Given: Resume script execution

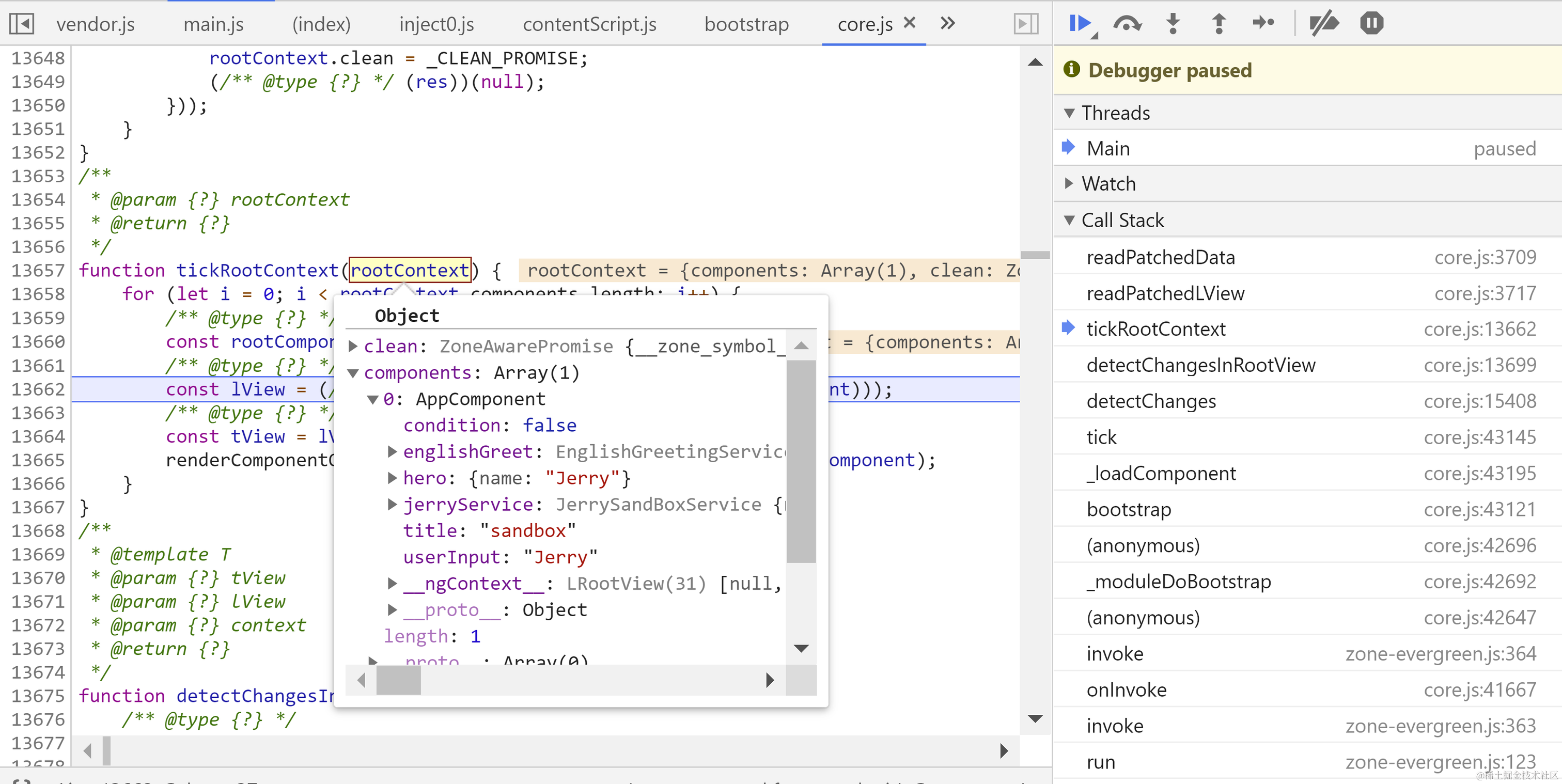Looking at the screenshot, I should click(1080, 24).
